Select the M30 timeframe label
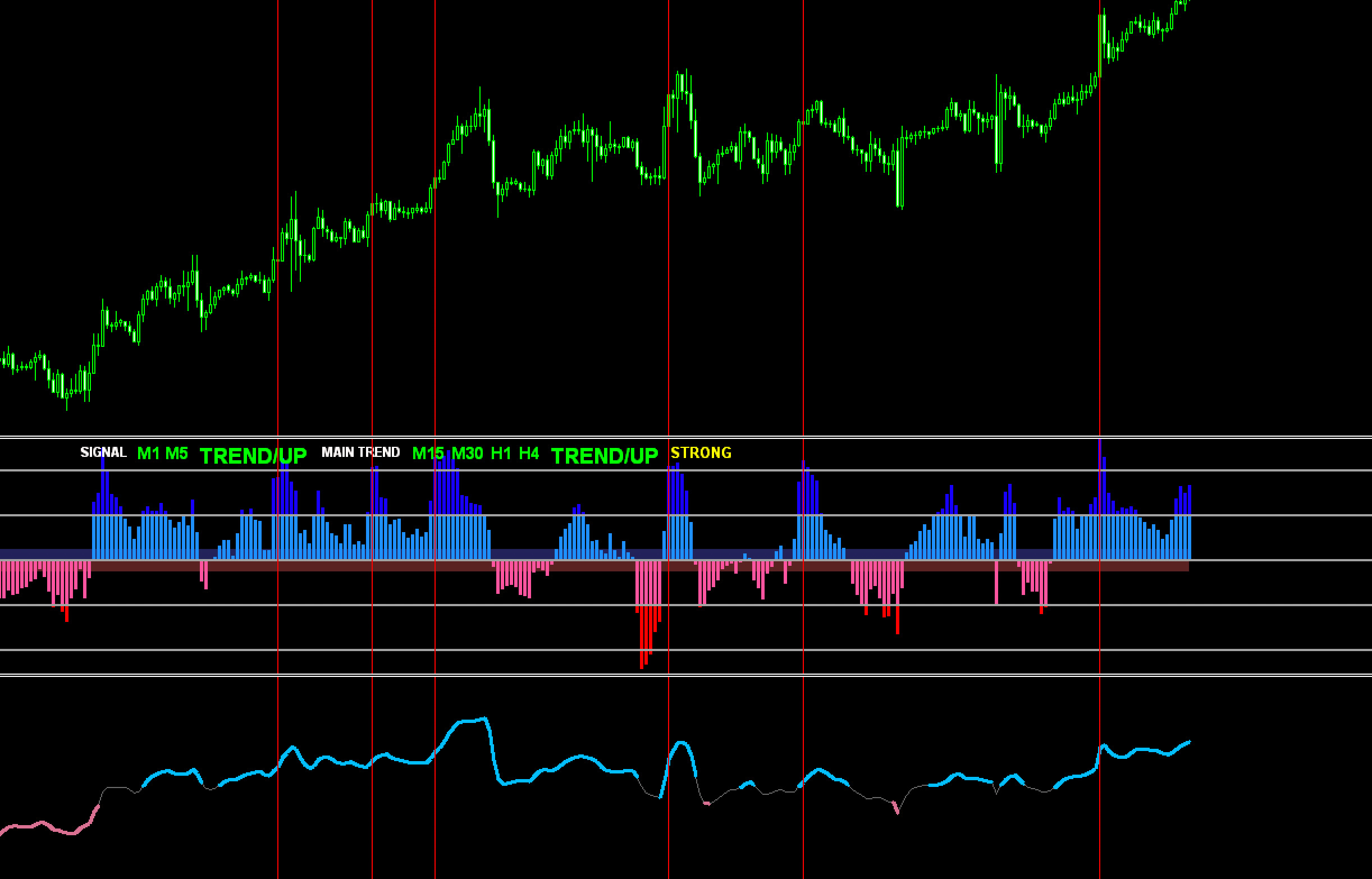Screen dimensions: 1372x879 468,453
